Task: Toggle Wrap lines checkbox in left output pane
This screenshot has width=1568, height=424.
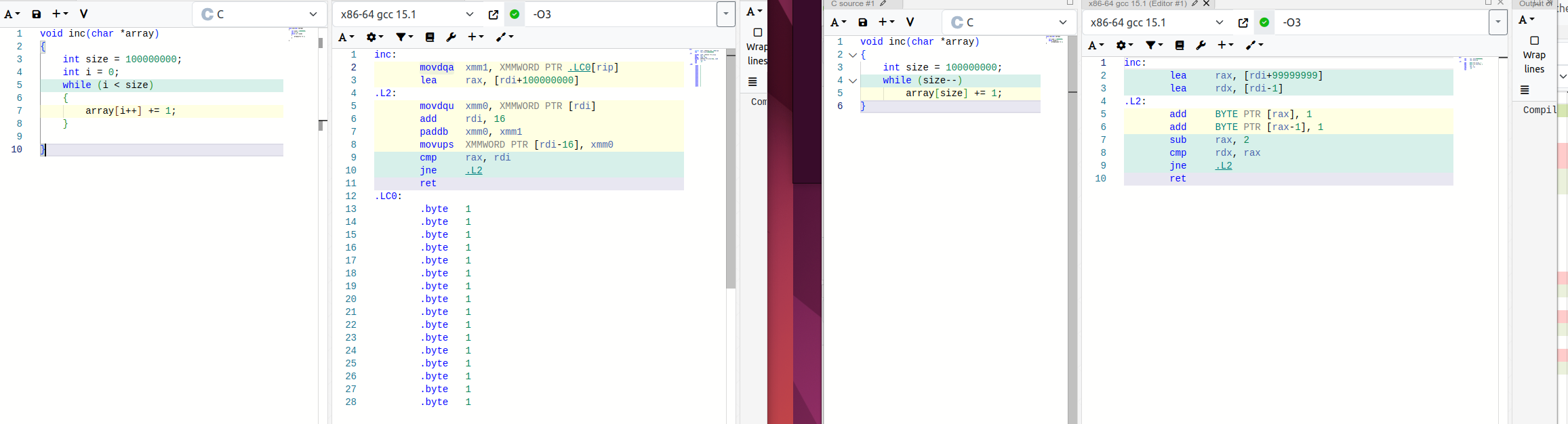Action: coord(758,33)
